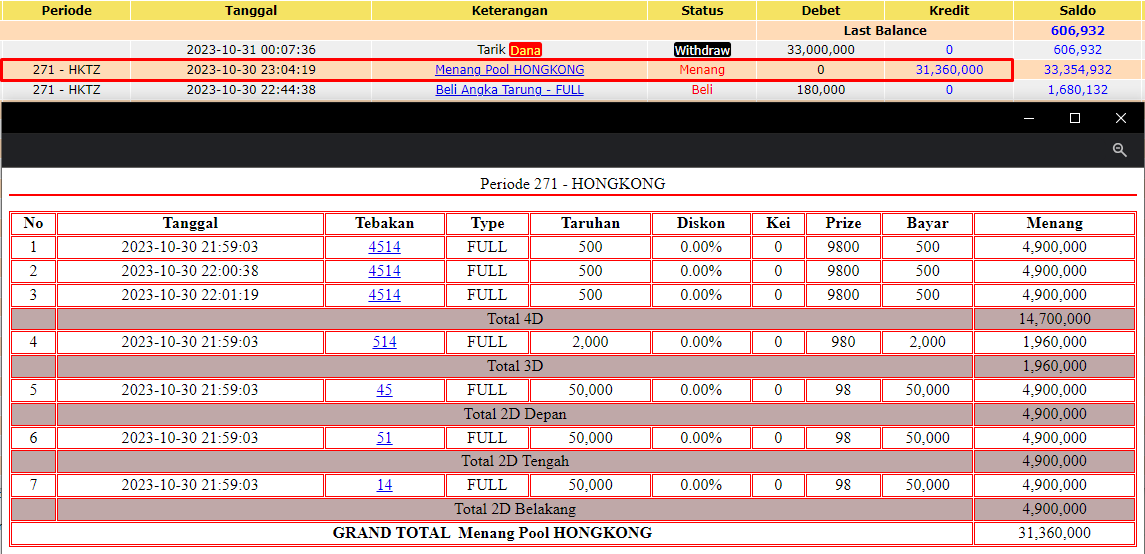Open tebakan link 51

pyautogui.click(x=385, y=438)
